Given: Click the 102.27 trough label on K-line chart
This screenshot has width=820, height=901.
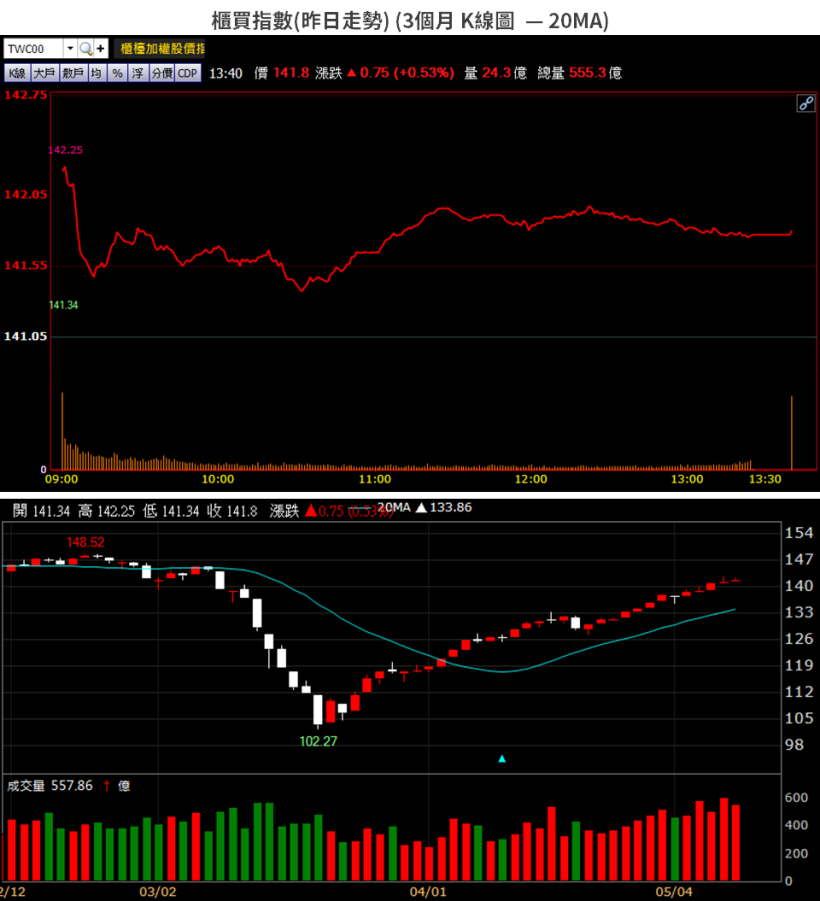Looking at the screenshot, I should coord(318,741).
